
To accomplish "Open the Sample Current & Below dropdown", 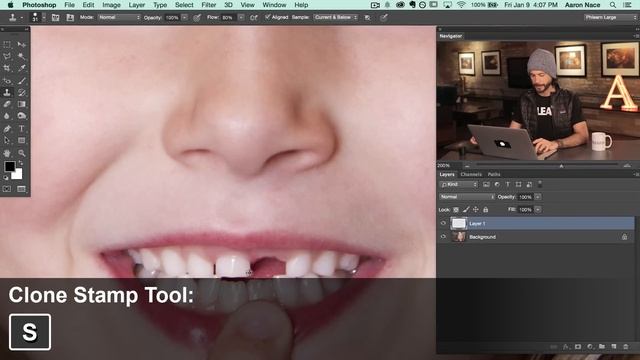I will 336,18.
